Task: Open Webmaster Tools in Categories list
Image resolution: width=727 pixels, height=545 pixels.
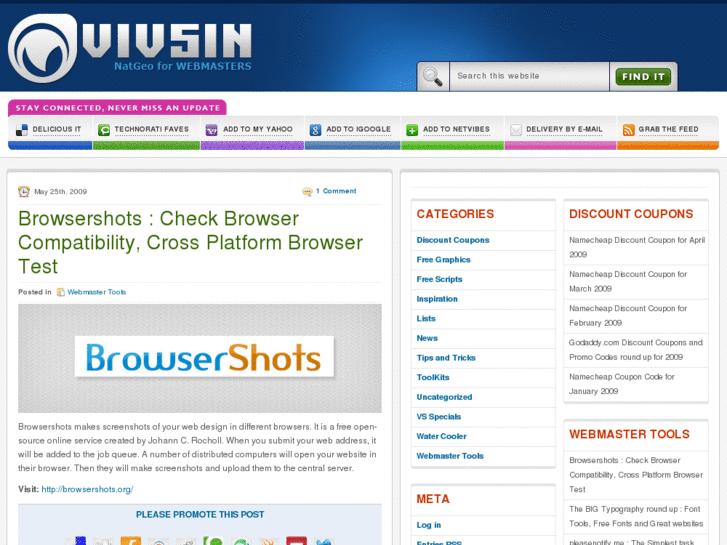Action: (450, 456)
